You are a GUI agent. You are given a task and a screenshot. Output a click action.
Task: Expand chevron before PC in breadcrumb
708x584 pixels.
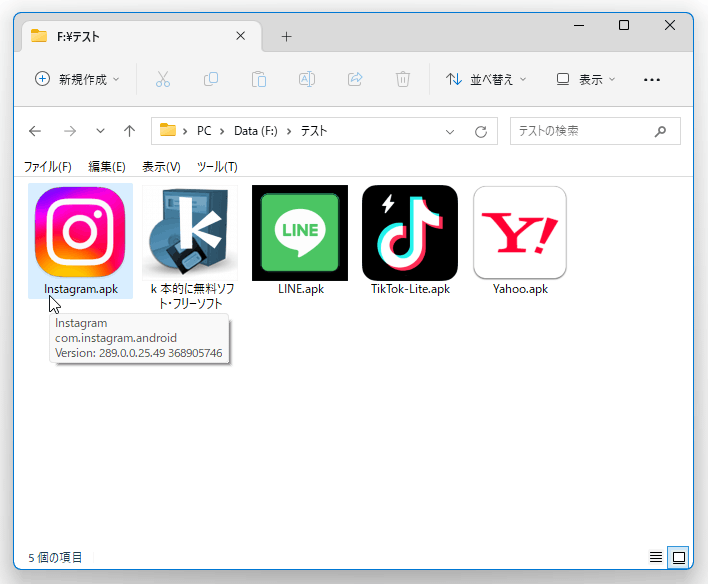tap(185, 131)
